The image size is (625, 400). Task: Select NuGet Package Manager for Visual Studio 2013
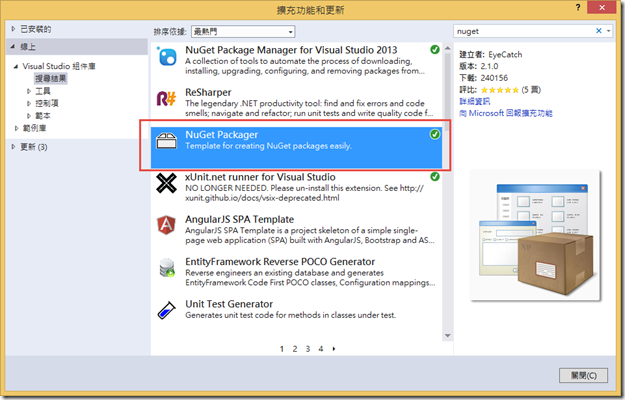(x=291, y=50)
